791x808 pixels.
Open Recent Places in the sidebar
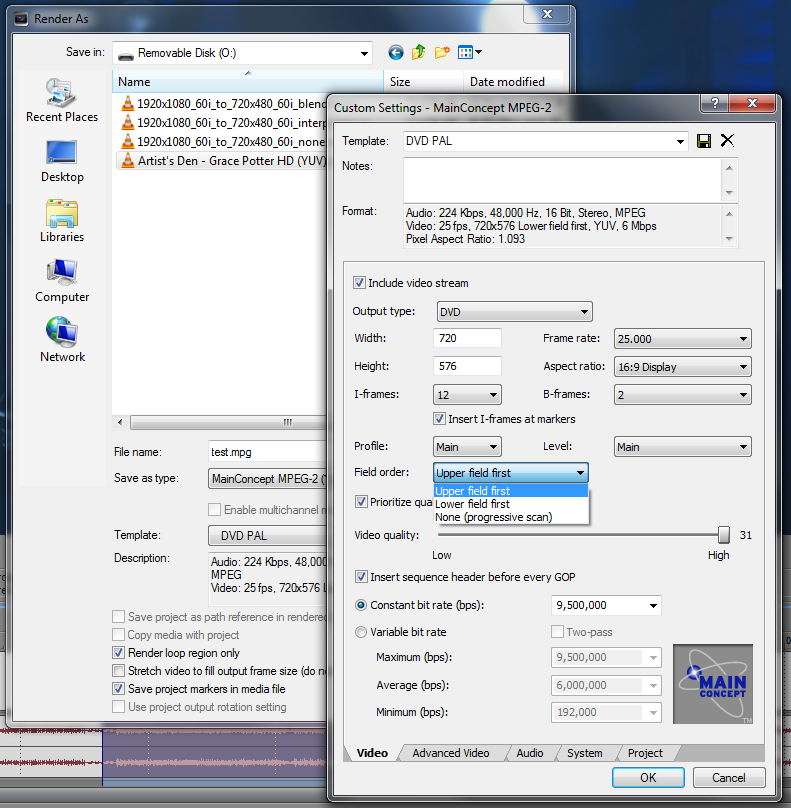(x=62, y=100)
